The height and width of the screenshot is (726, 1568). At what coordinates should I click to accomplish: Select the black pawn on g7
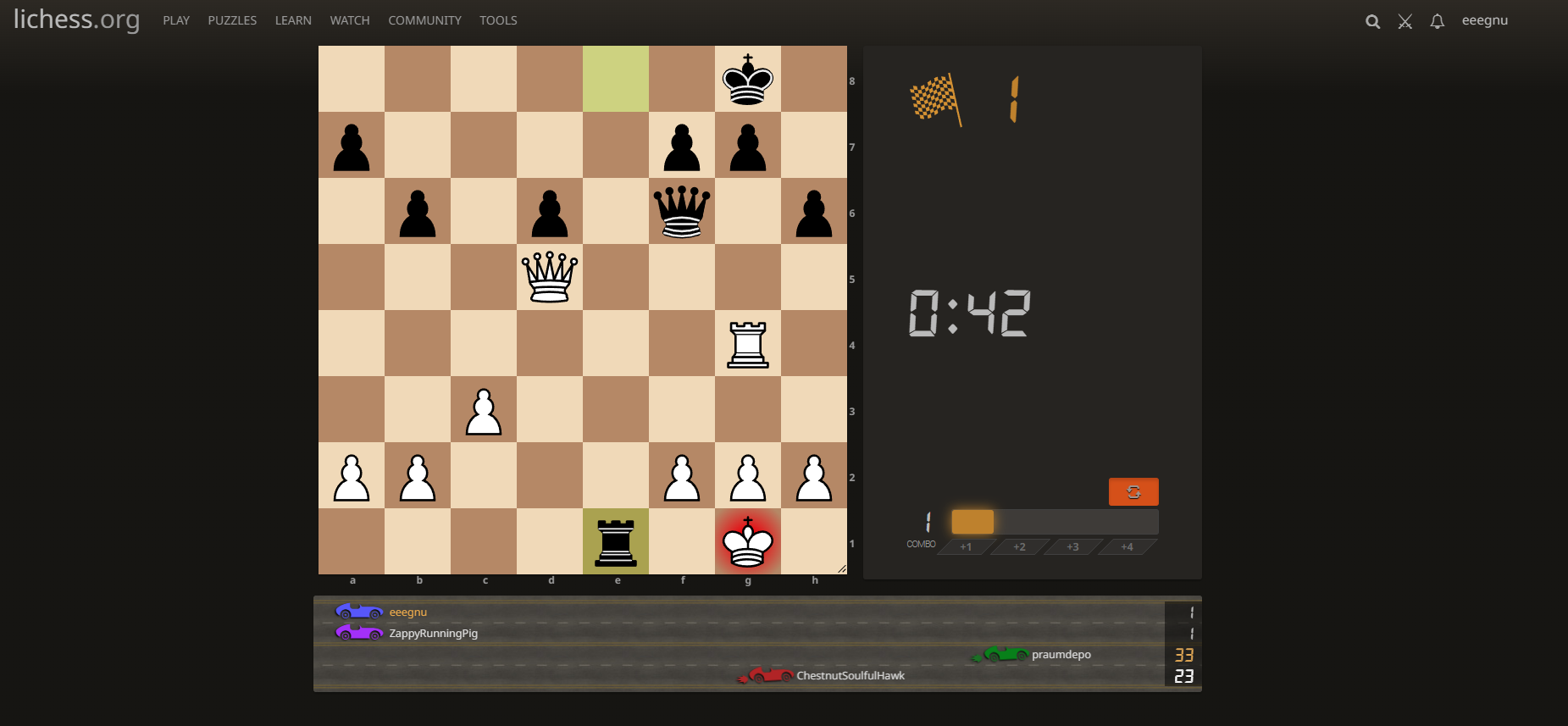748,145
